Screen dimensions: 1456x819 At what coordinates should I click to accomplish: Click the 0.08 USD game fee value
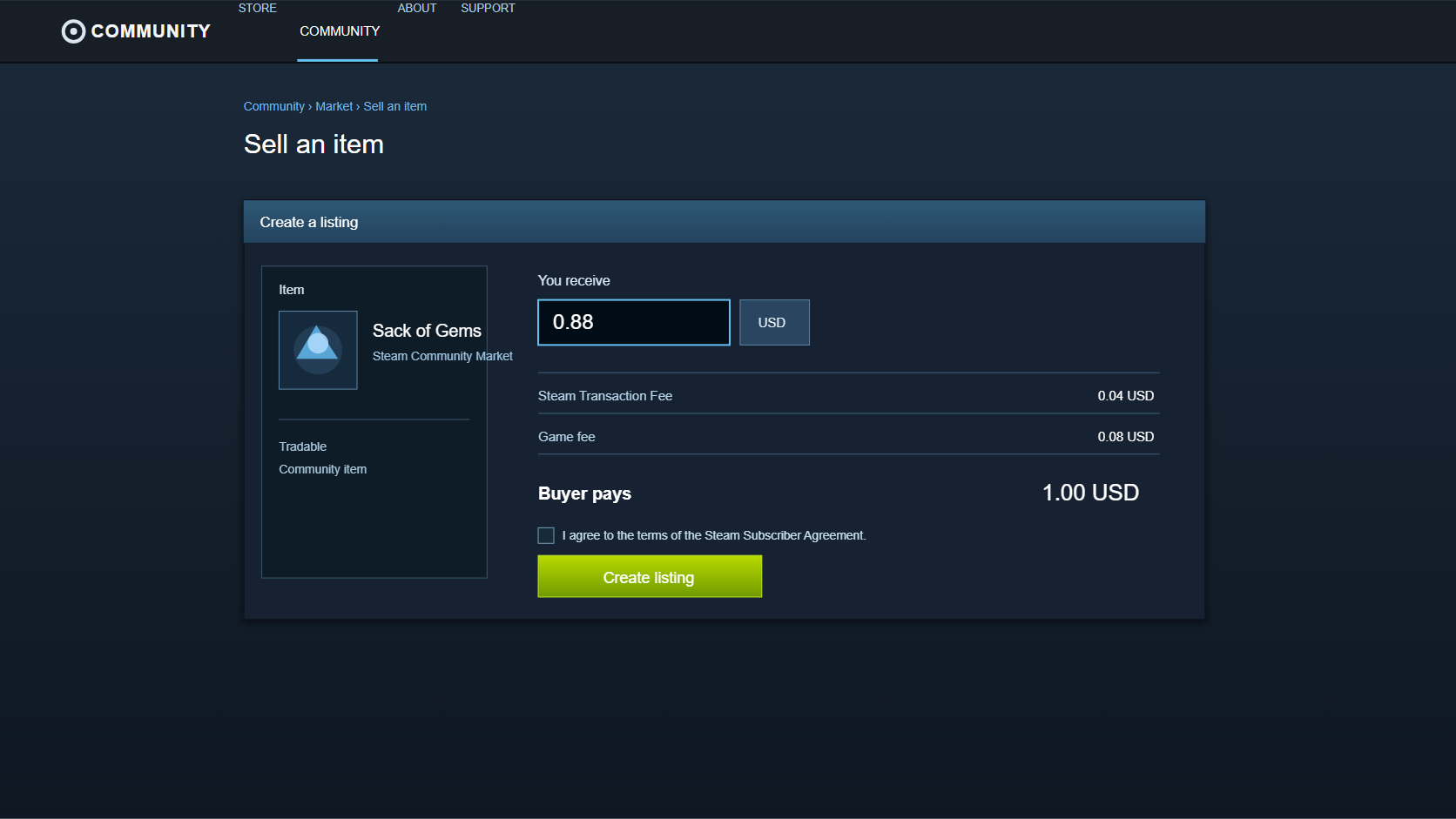coord(1126,437)
